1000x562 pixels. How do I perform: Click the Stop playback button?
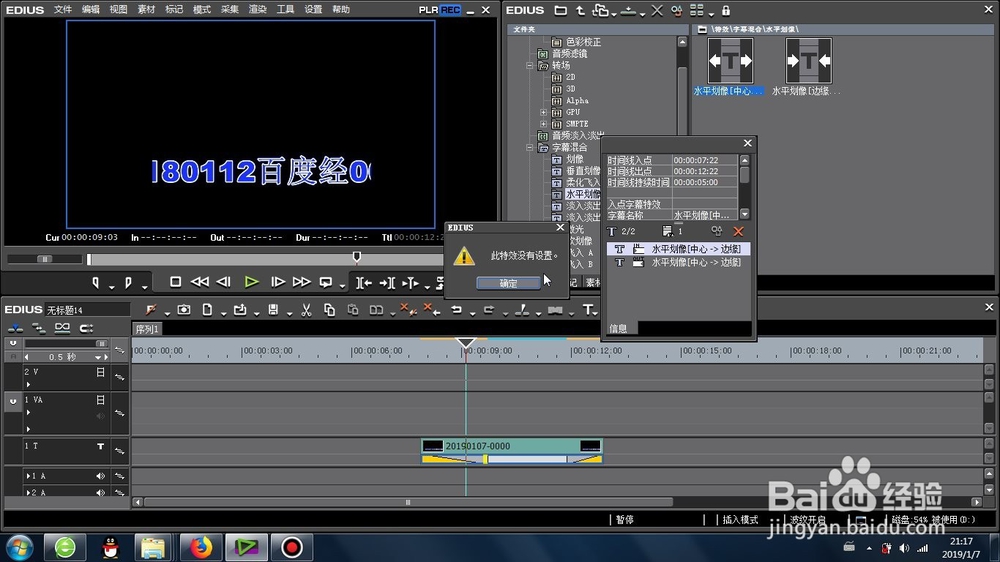pos(175,282)
